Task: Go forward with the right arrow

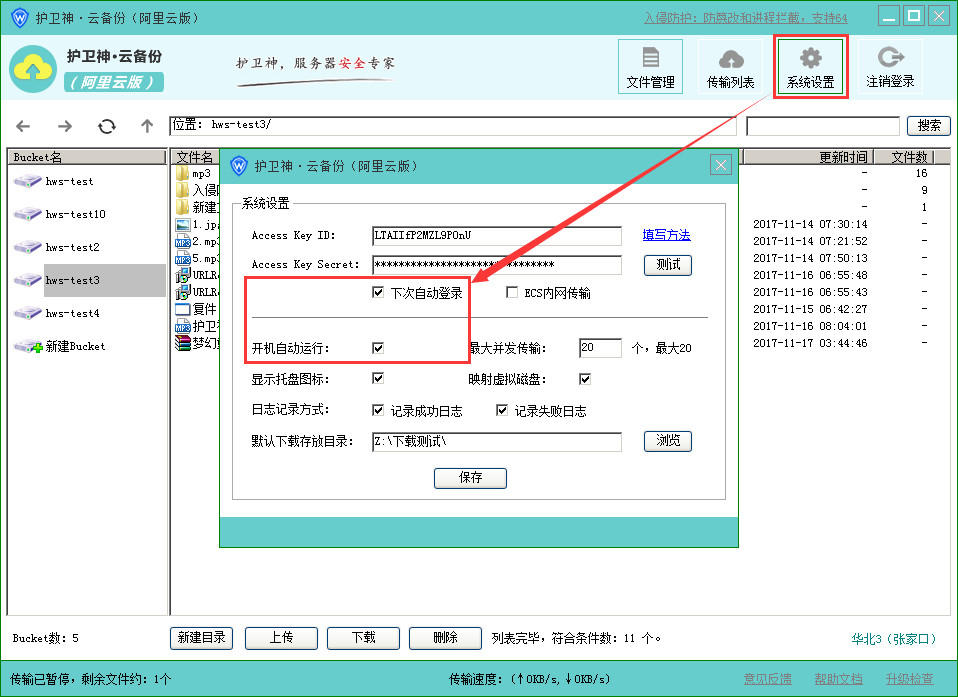Action: (x=65, y=126)
